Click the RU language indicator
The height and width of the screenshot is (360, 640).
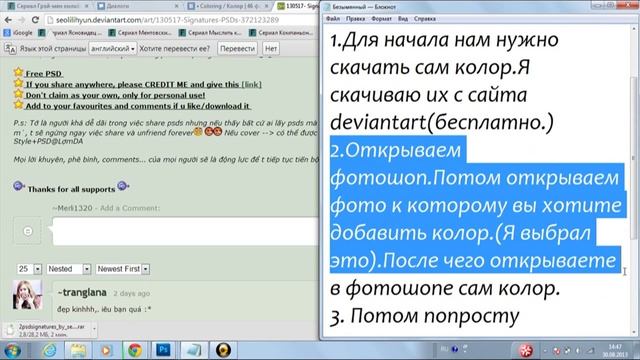tap(444, 349)
